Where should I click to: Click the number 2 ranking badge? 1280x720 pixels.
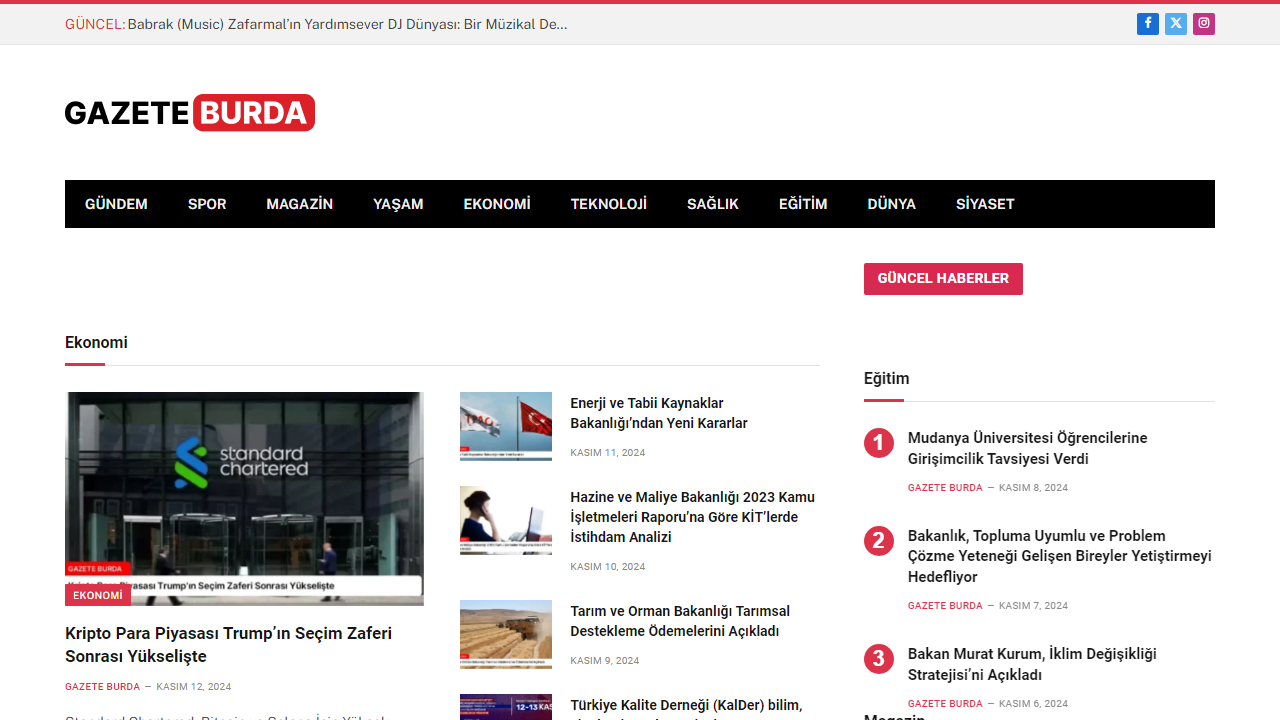pyautogui.click(x=878, y=541)
